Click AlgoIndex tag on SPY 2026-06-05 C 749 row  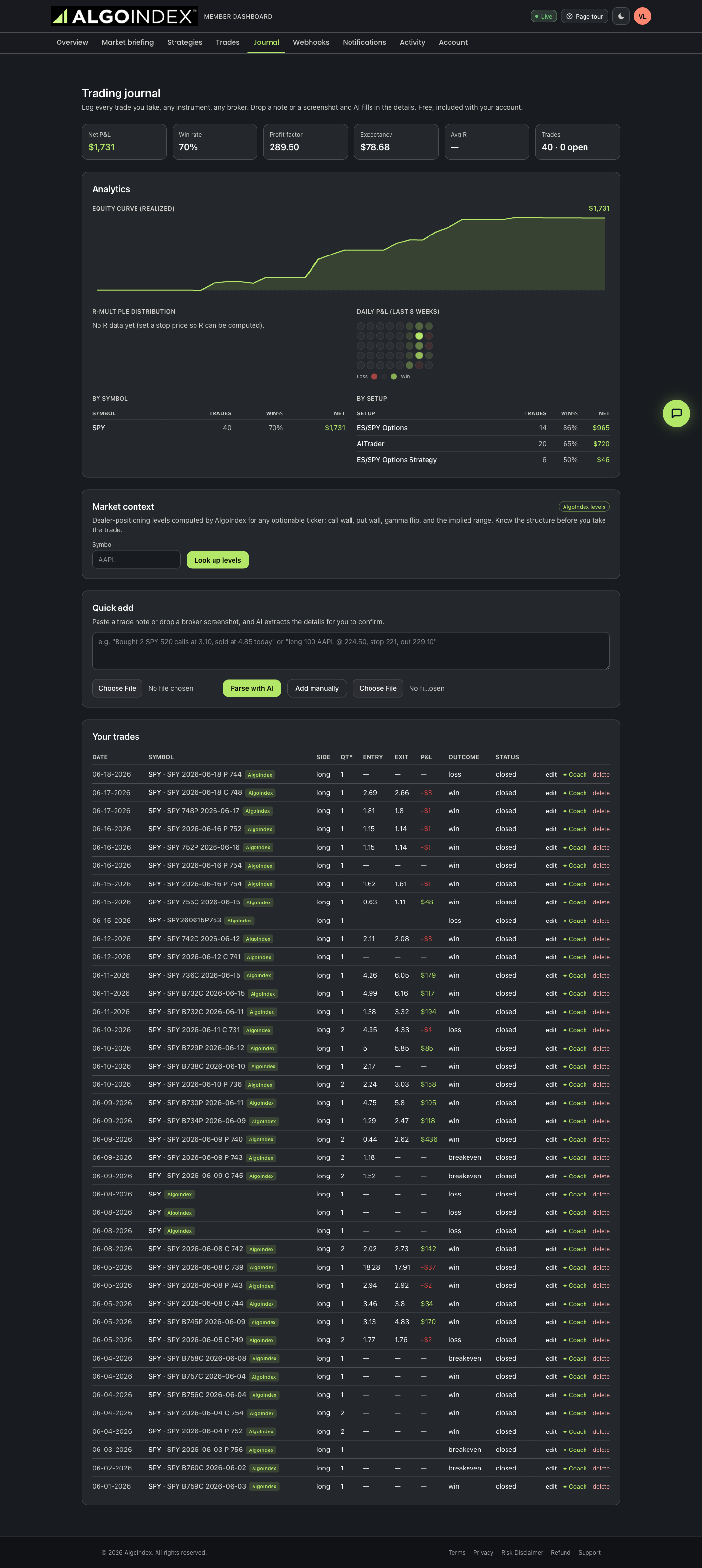coord(261,1340)
